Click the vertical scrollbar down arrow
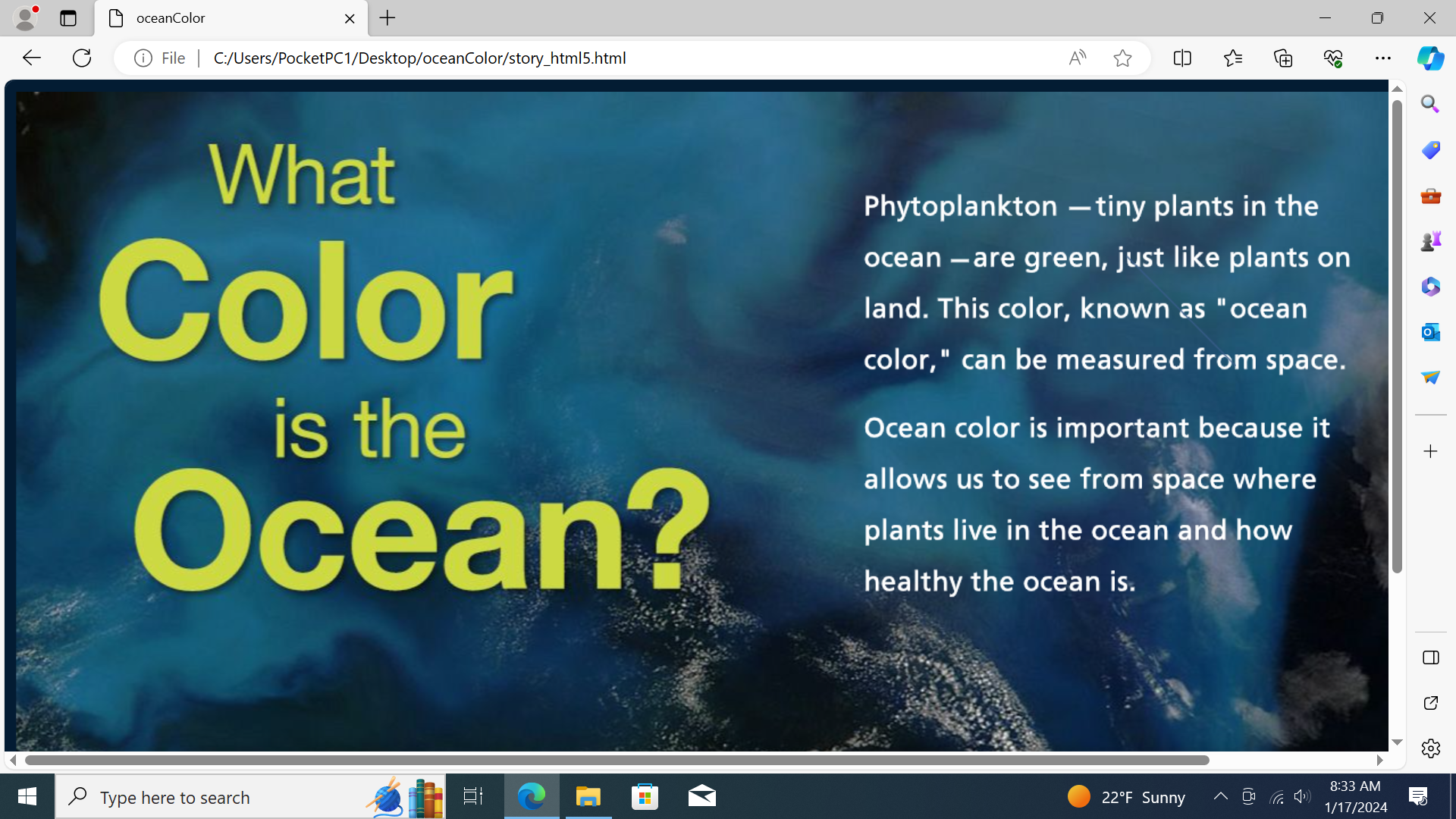Viewport: 1456px width, 819px height. 1397,742
